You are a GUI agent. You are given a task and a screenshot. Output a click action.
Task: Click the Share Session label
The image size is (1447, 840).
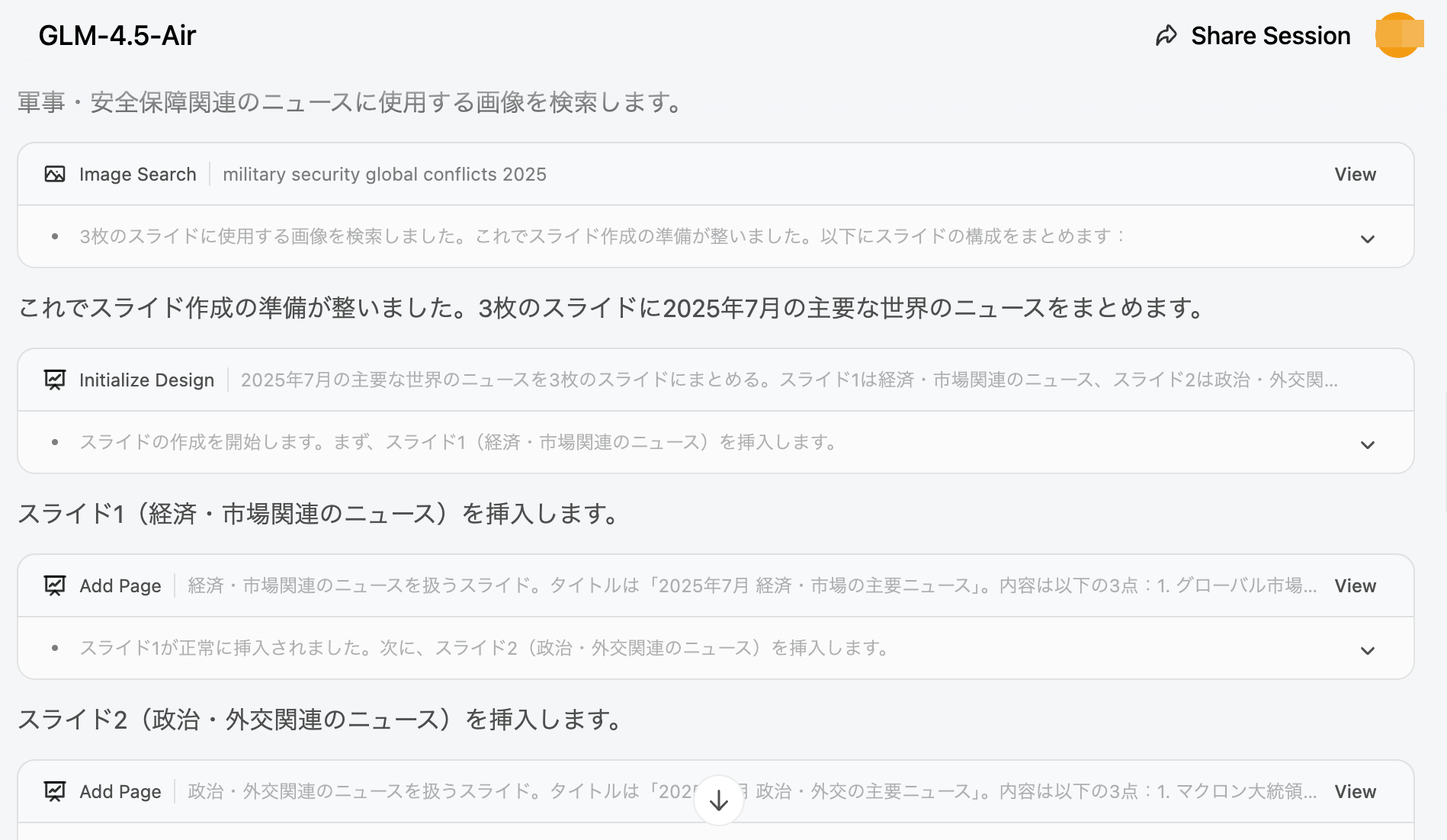coord(1270,36)
